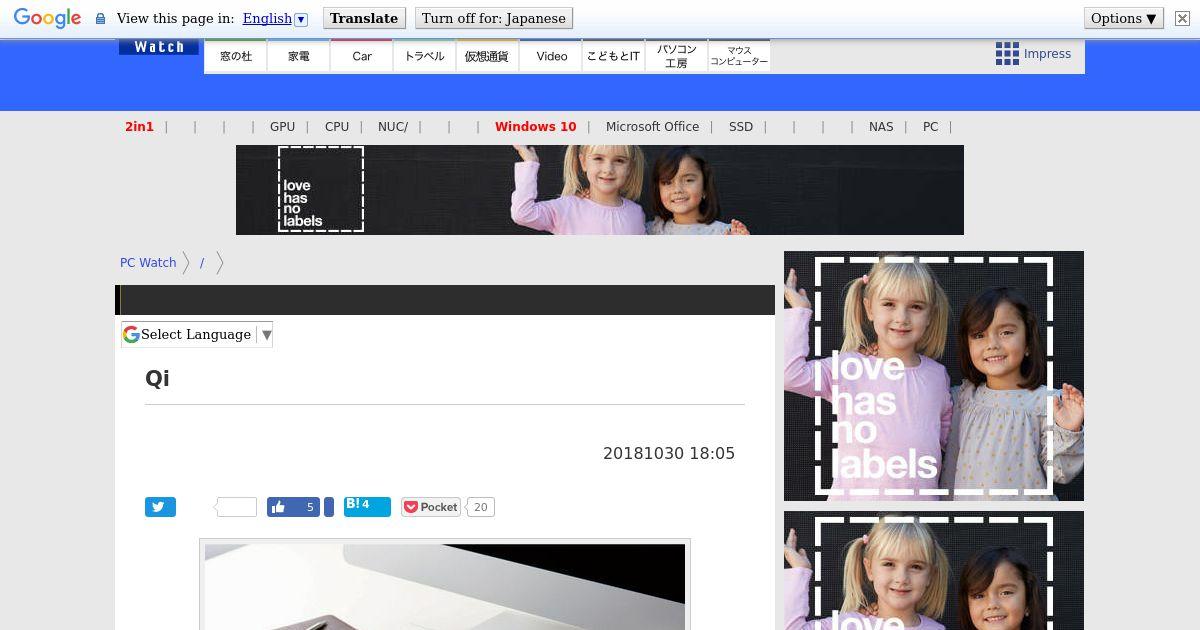
Task: Open the Select Language dropdown
Action: 197,334
